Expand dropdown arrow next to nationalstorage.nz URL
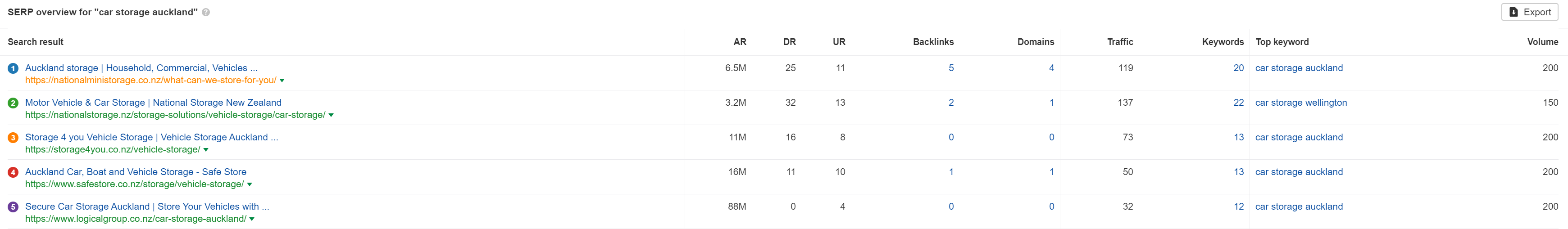The image size is (1568, 229). pyautogui.click(x=331, y=116)
